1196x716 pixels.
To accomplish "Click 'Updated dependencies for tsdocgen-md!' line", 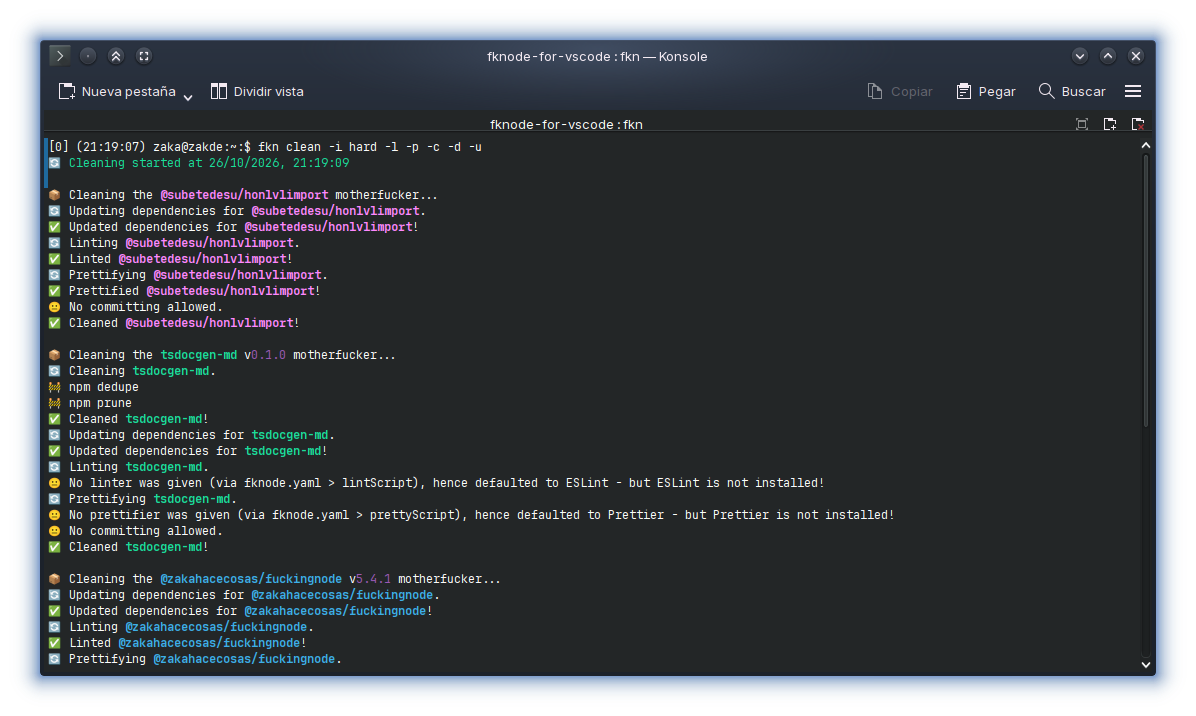I will click(x=198, y=451).
